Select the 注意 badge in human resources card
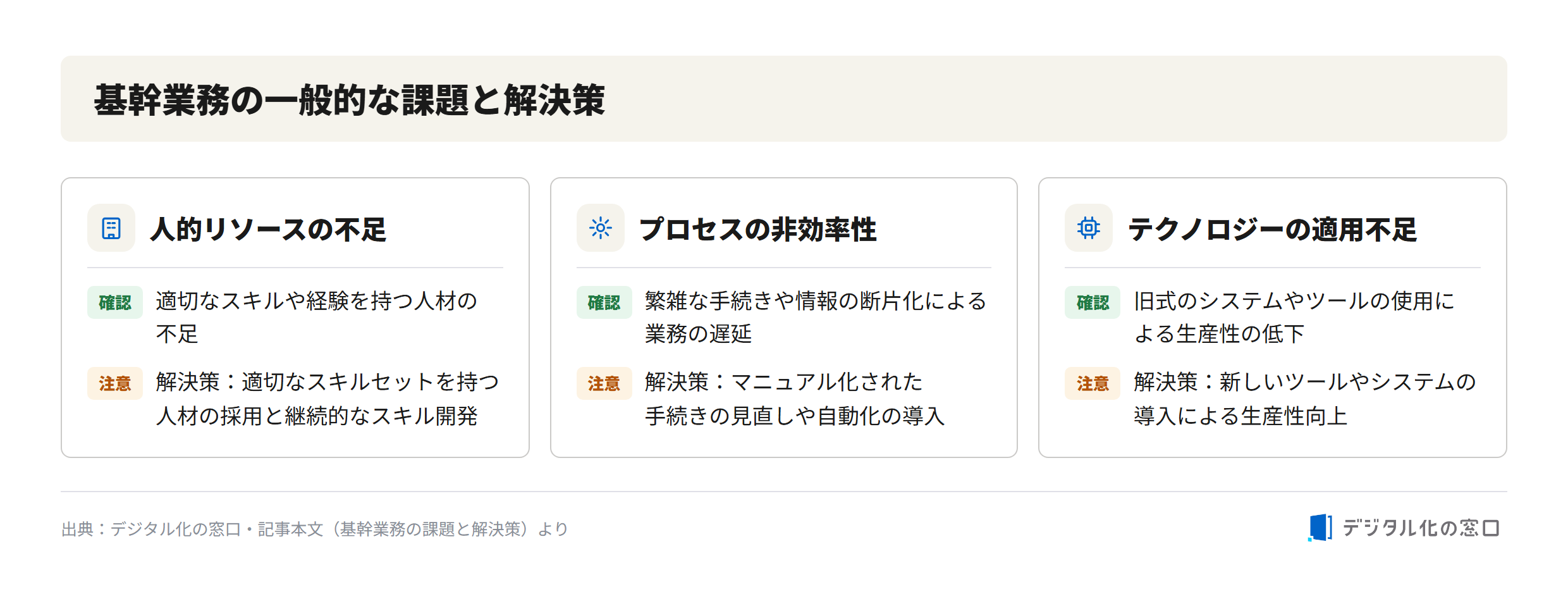The width and height of the screenshot is (1568, 601). [115, 383]
